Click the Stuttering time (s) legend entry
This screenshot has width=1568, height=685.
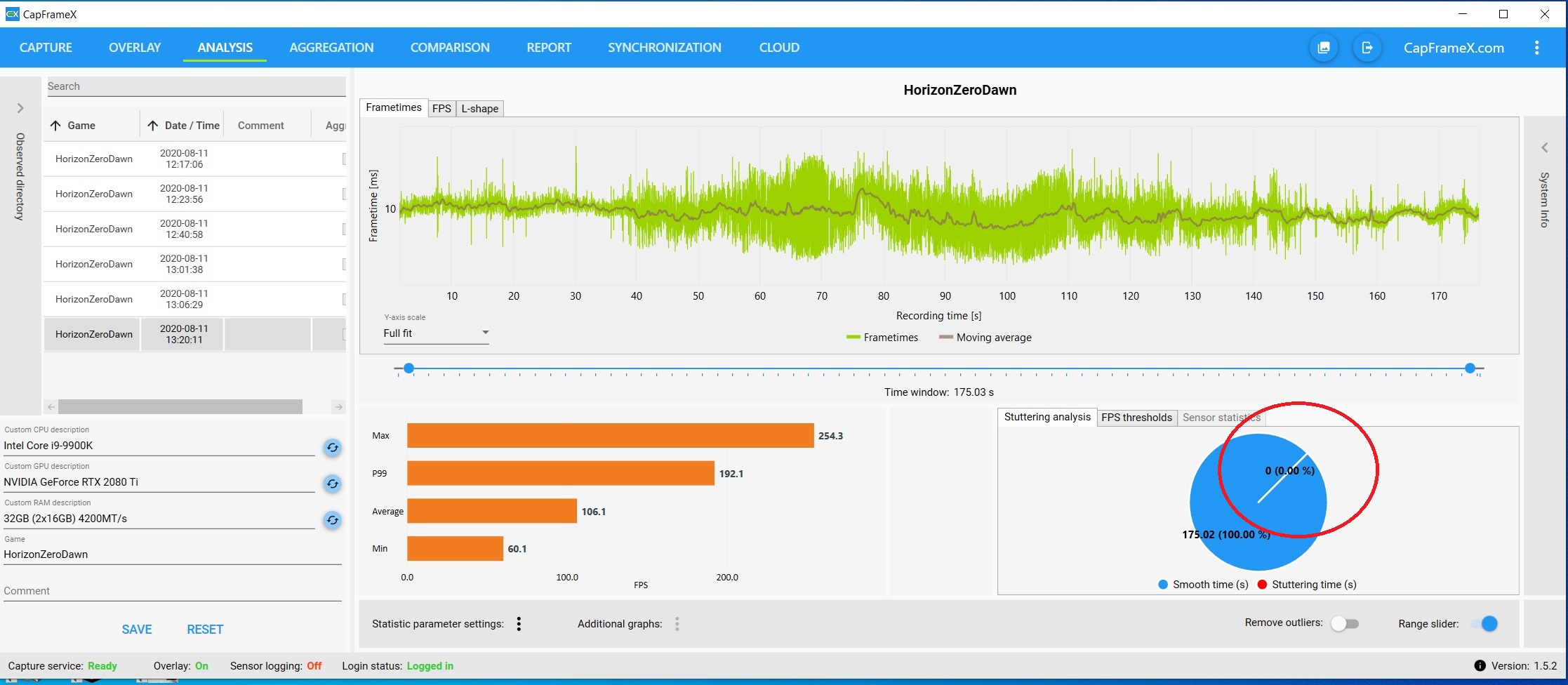pos(1307,585)
